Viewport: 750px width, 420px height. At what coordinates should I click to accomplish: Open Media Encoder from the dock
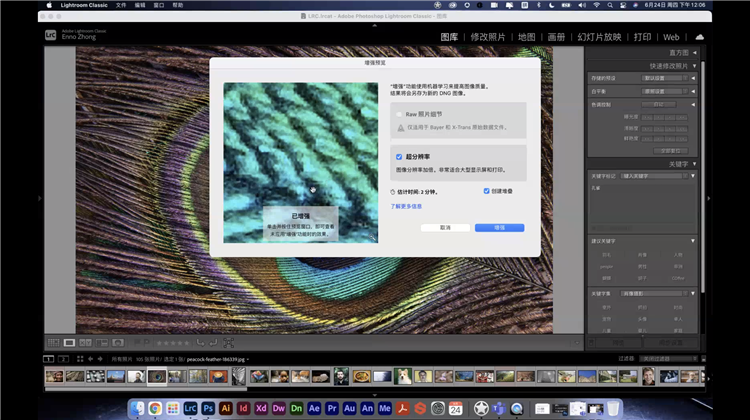[385, 409]
